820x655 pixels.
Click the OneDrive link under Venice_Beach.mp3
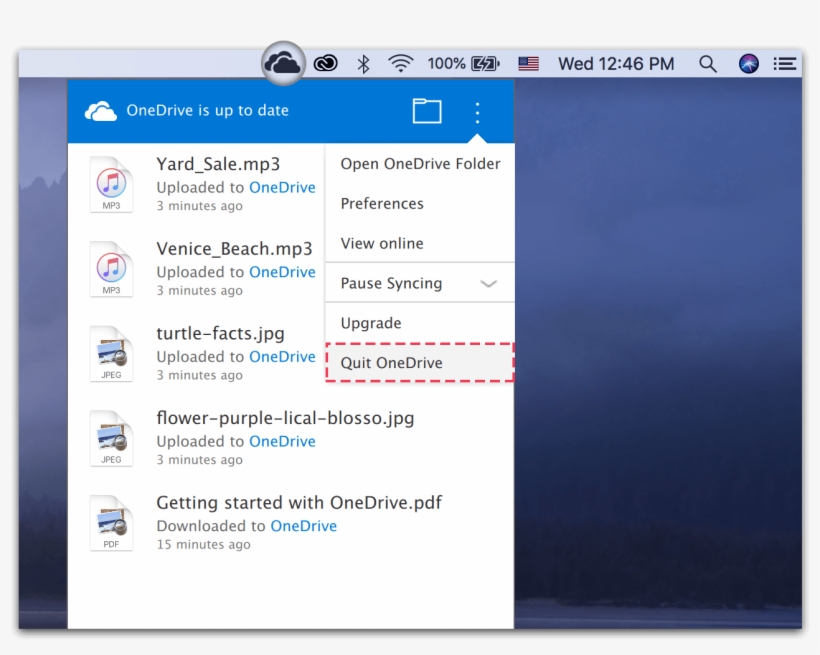[283, 271]
